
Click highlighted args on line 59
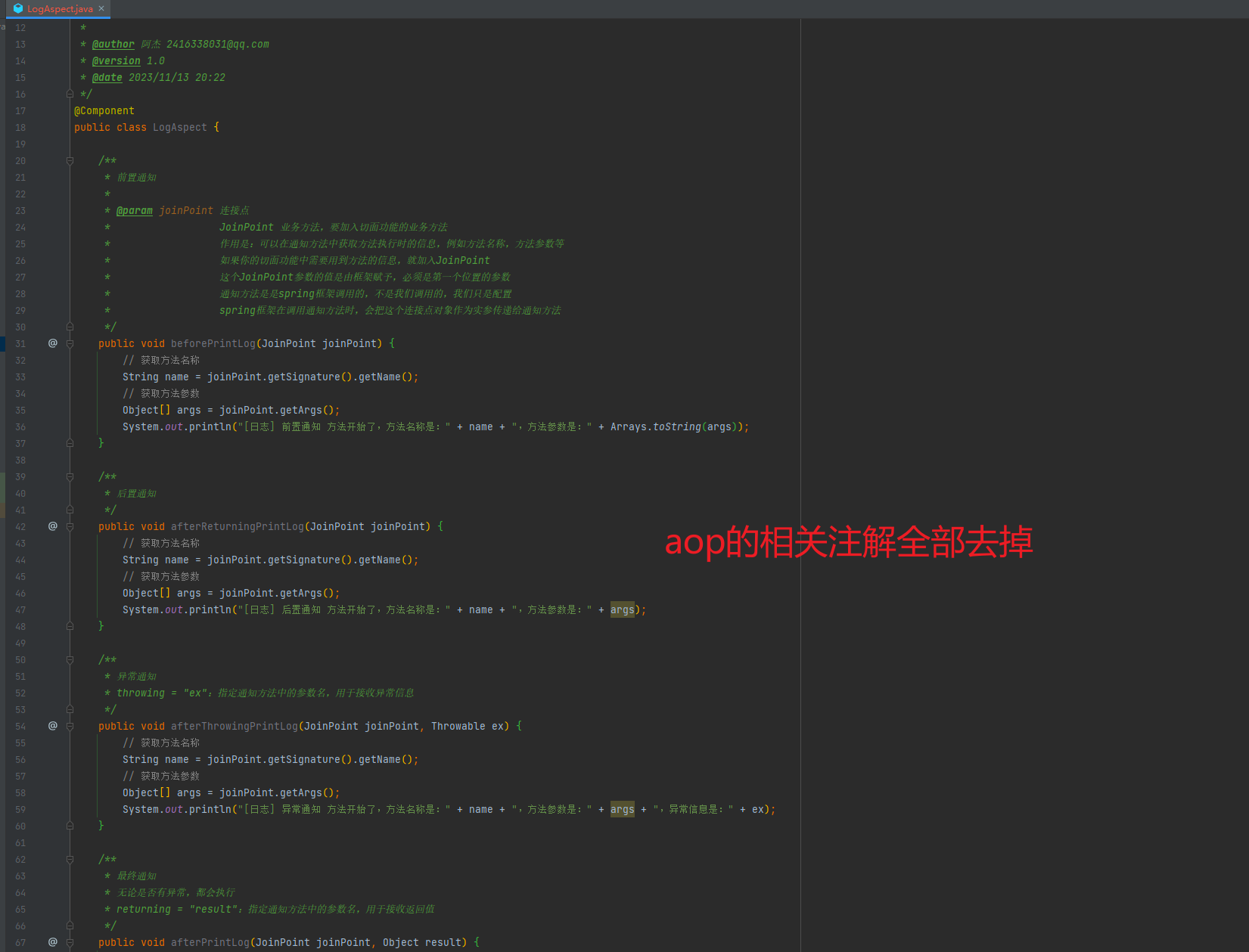[623, 810]
